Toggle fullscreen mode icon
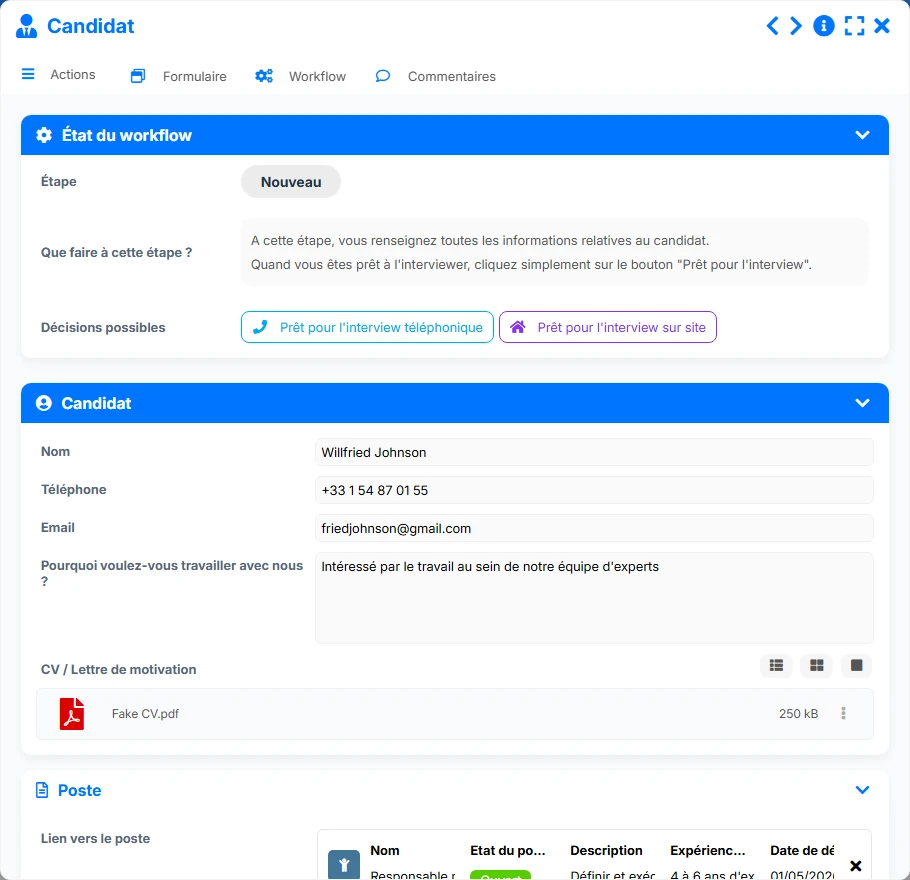Image resolution: width=910 pixels, height=880 pixels. [854, 26]
